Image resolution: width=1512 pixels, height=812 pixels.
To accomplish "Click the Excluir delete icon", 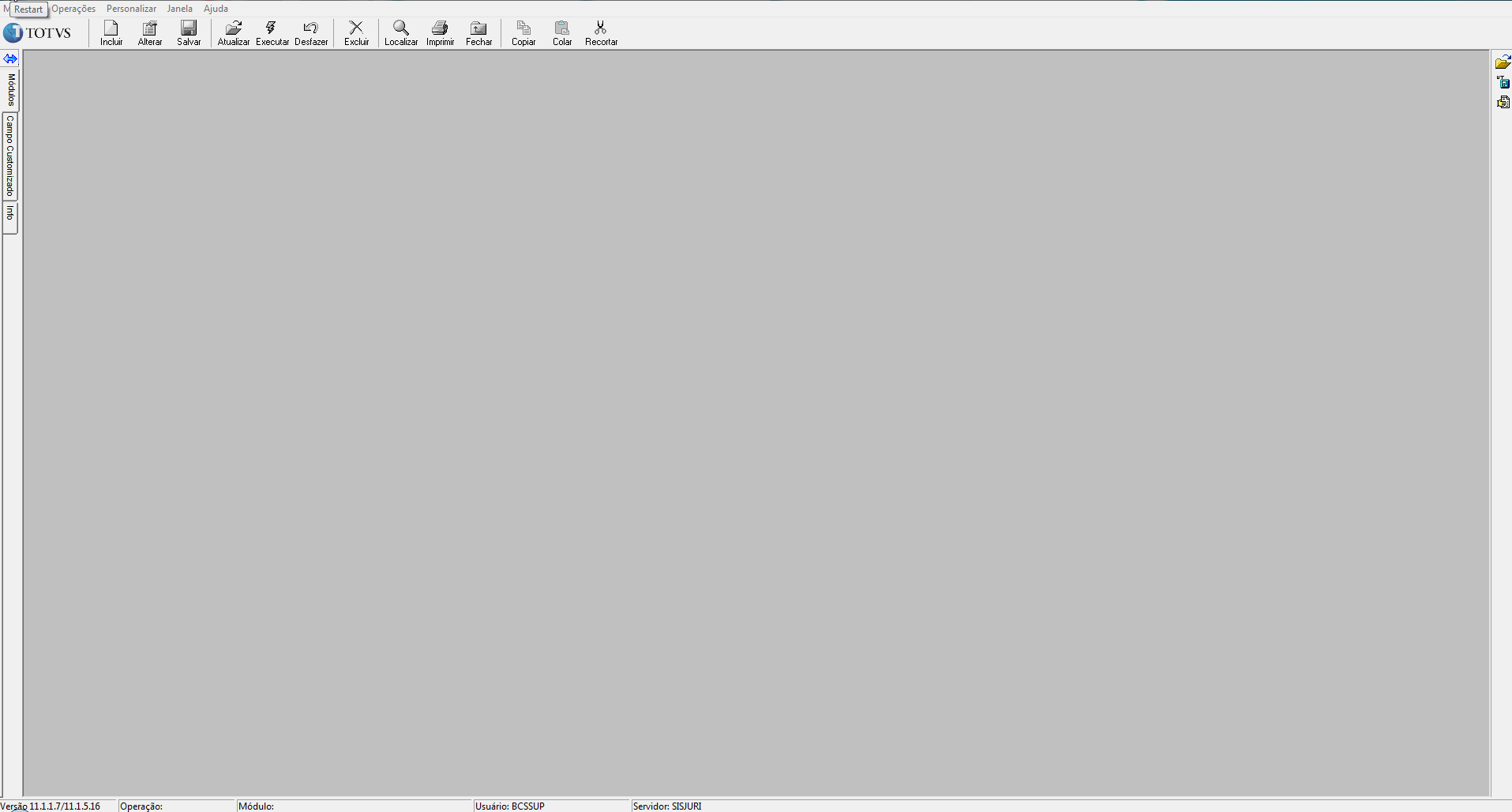I will coord(356,33).
